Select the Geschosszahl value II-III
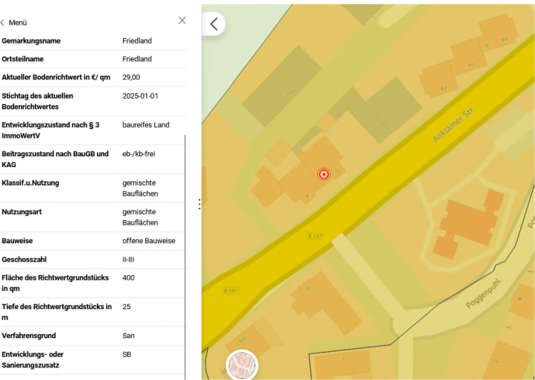The height and width of the screenshot is (380, 535). (128, 260)
